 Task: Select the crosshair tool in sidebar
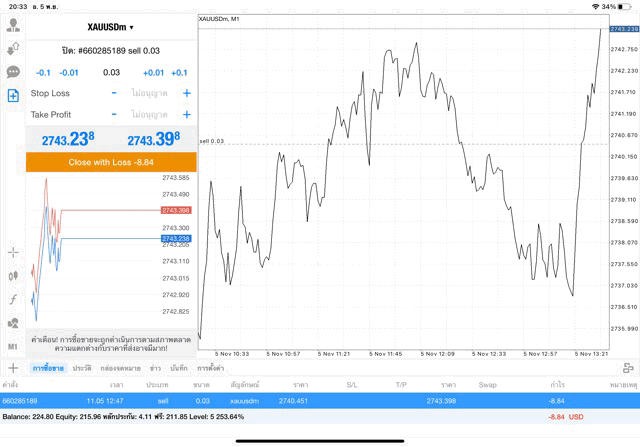pyautogui.click(x=13, y=252)
